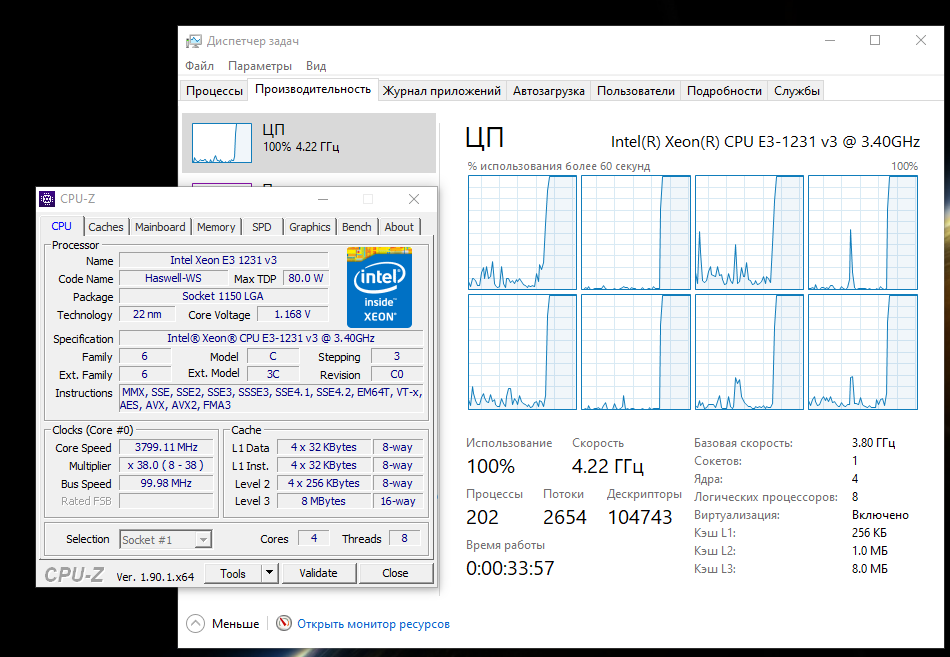Minimize the Task Manager window
The width and height of the screenshot is (950, 657).
pos(830,41)
